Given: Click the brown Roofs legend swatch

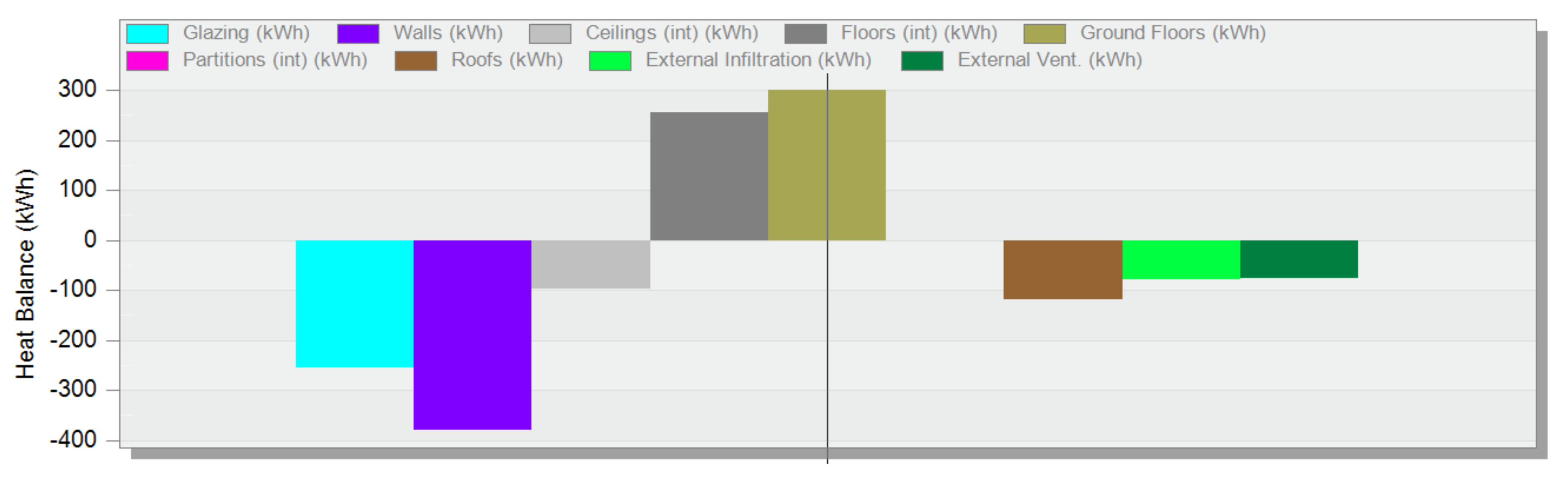Looking at the screenshot, I should pos(416,61).
